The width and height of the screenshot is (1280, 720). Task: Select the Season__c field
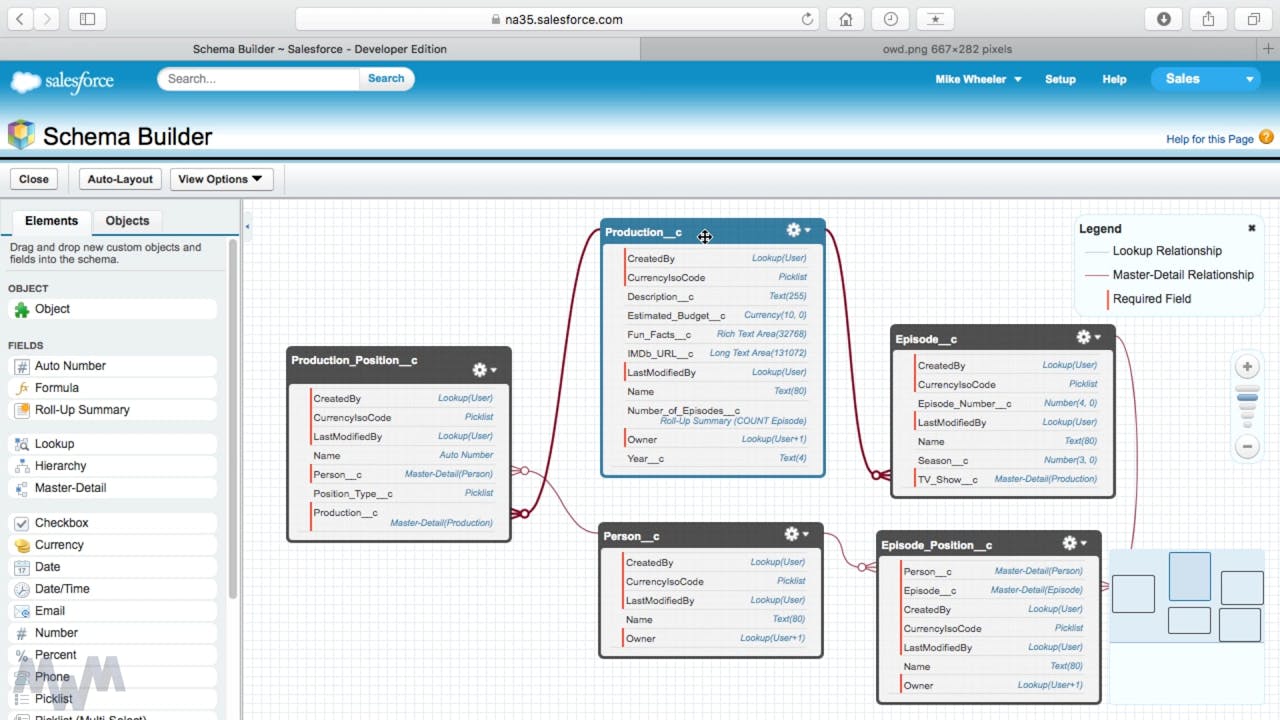click(1007, 460)
